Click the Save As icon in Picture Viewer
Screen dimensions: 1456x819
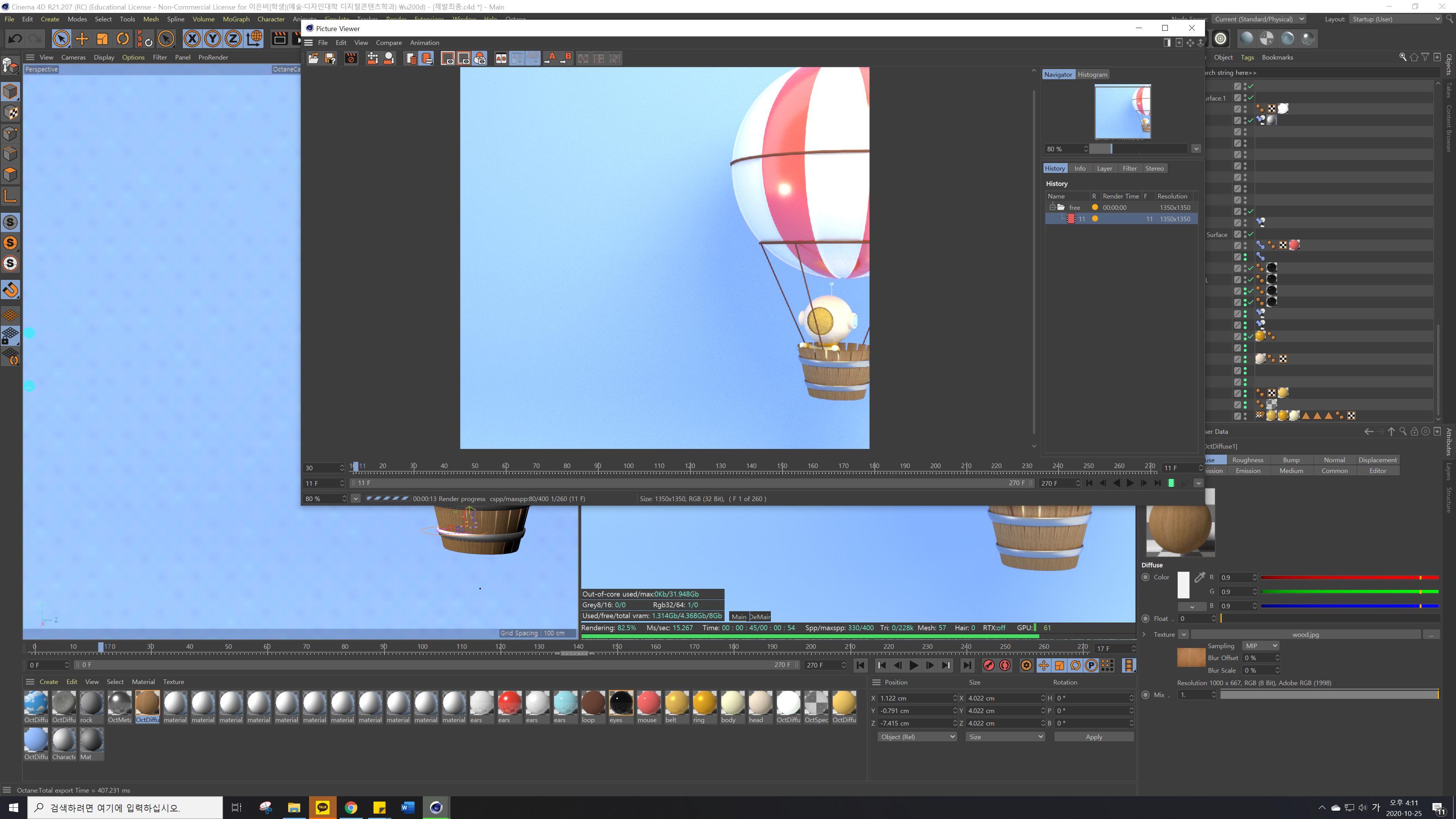pyautogui.click(x=330, y=58)
